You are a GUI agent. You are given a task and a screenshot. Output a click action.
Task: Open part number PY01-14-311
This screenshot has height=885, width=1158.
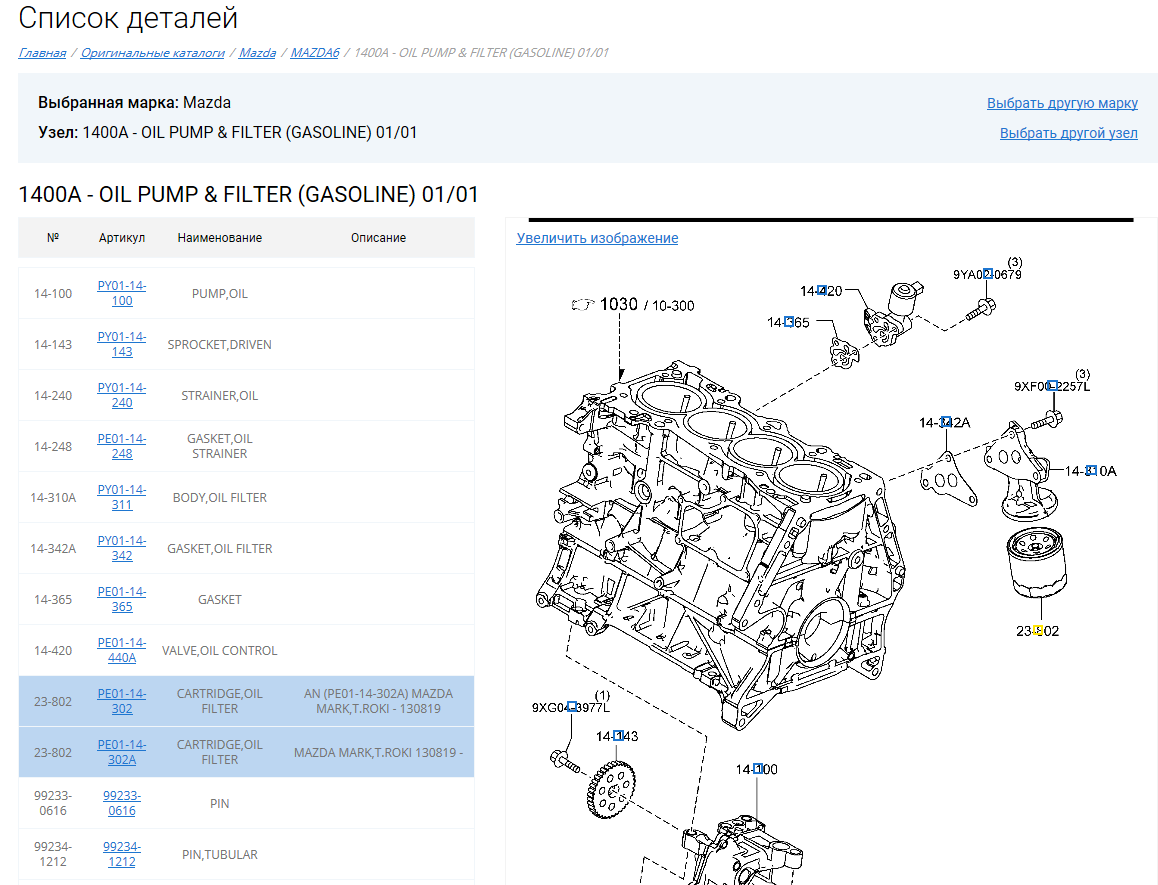122,497
